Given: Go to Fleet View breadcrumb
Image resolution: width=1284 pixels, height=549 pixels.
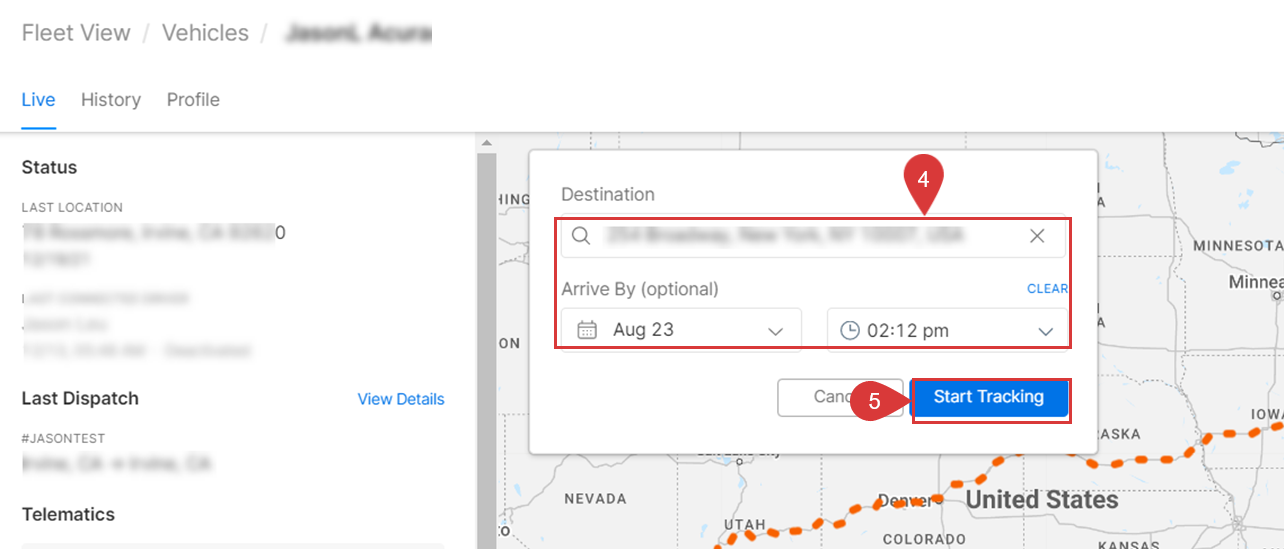Looking at the screenshot, I should click(76, 33).
